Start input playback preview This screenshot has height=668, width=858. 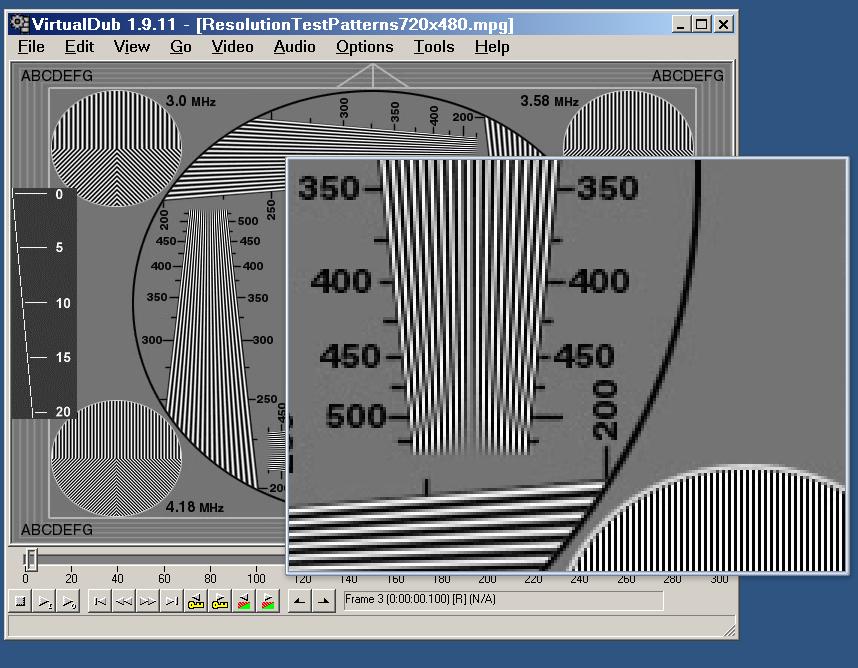pos(45,601)
